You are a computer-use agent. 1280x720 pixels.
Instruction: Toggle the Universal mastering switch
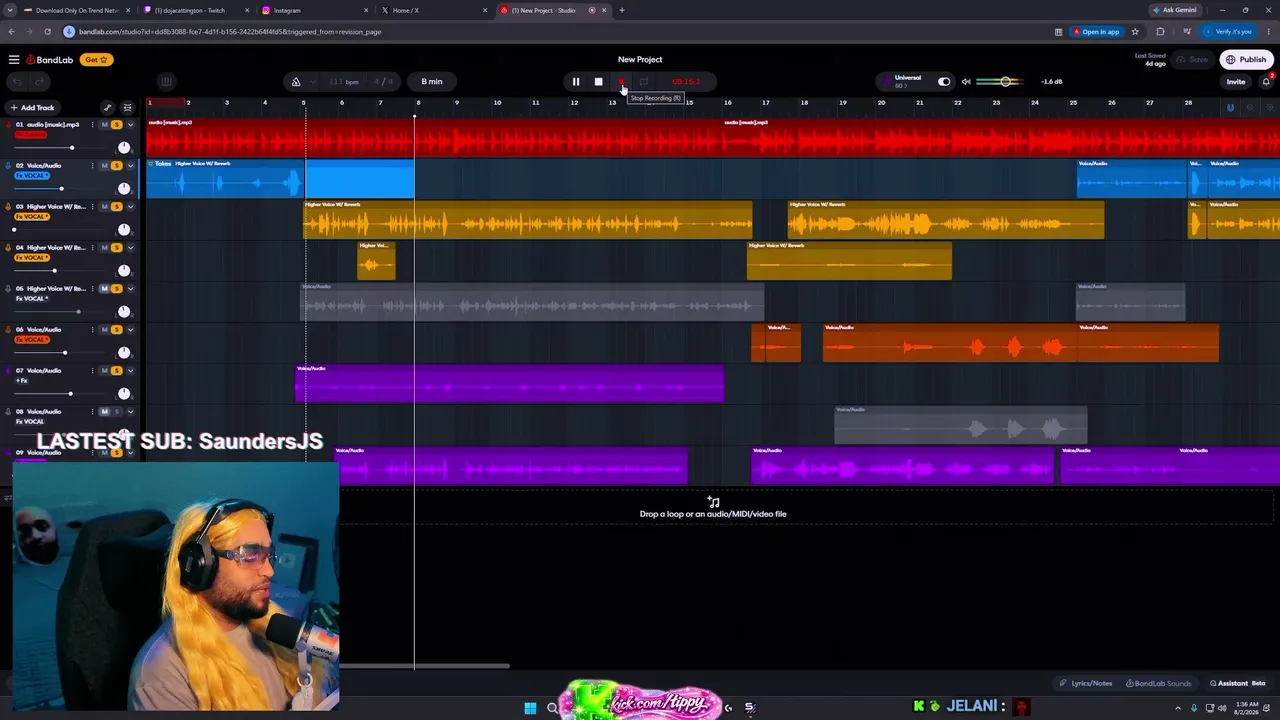(944, 82)
